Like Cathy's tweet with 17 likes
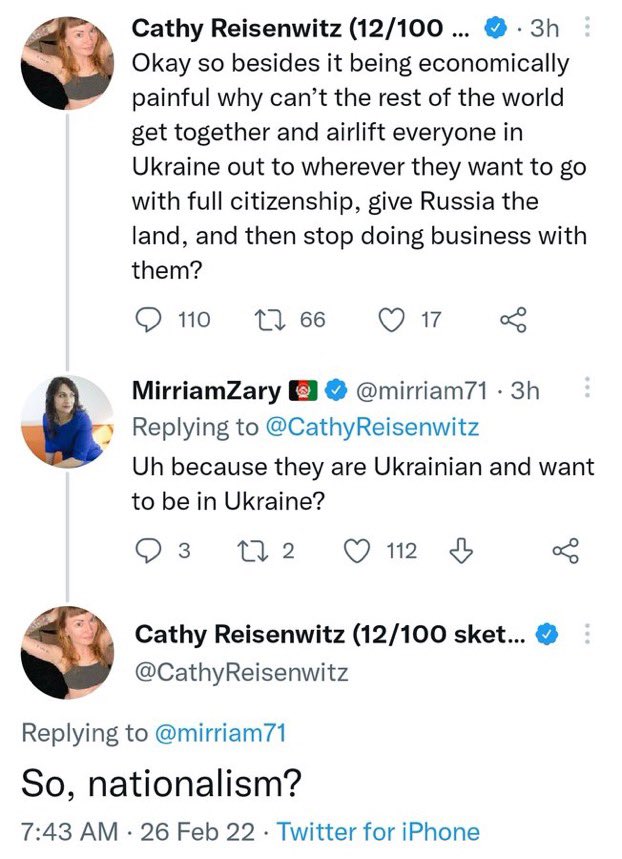622x859 pixels. 392,319
